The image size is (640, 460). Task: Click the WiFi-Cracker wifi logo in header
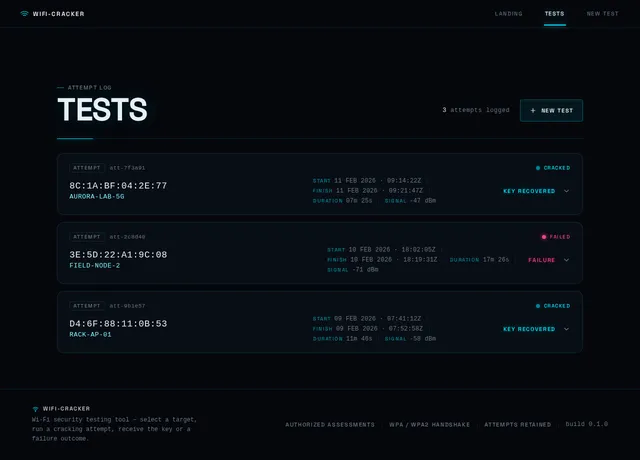pyautogui.click(x=24, y=13)
